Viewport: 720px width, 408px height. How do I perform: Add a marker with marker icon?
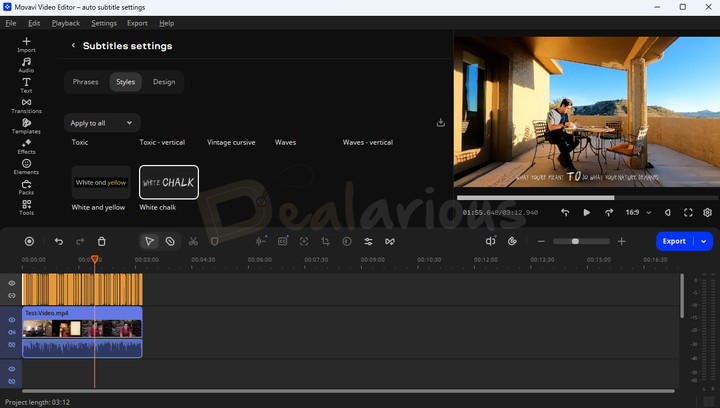214,241
